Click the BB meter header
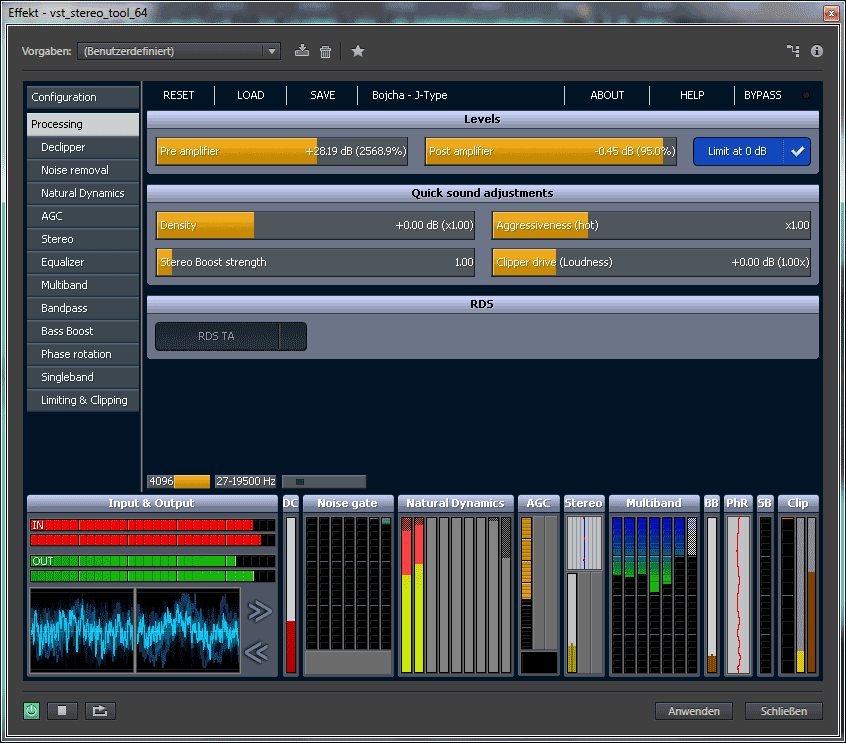 [x=712, y=503]
